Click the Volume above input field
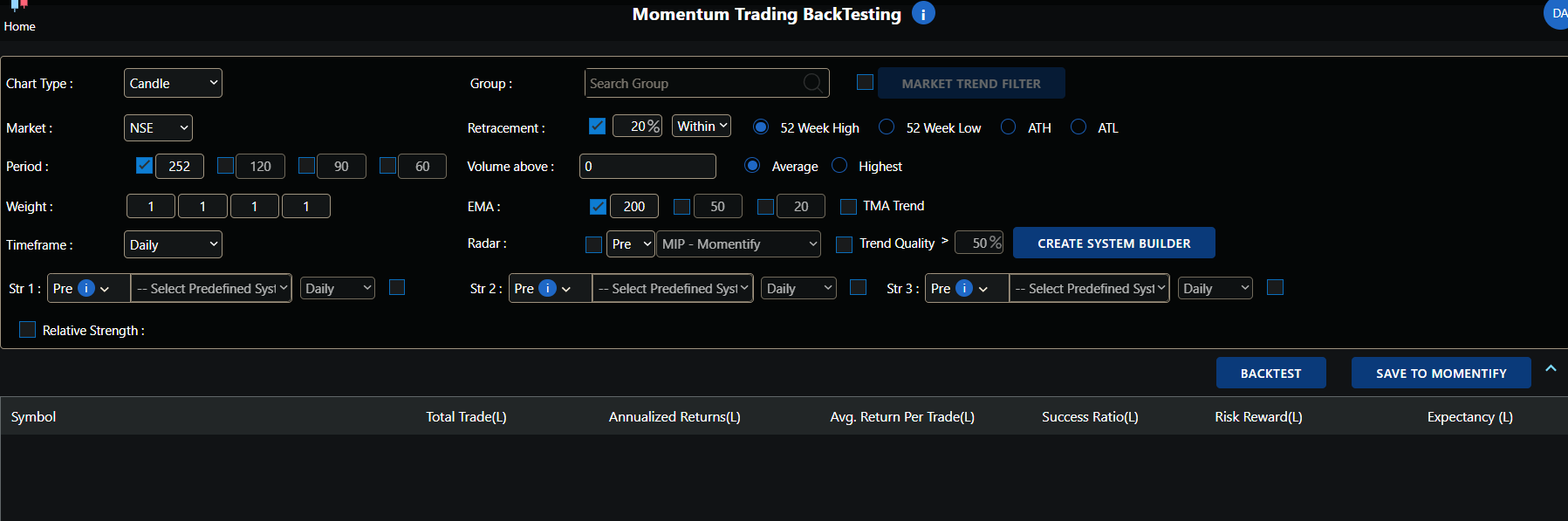 click(647, 167)
